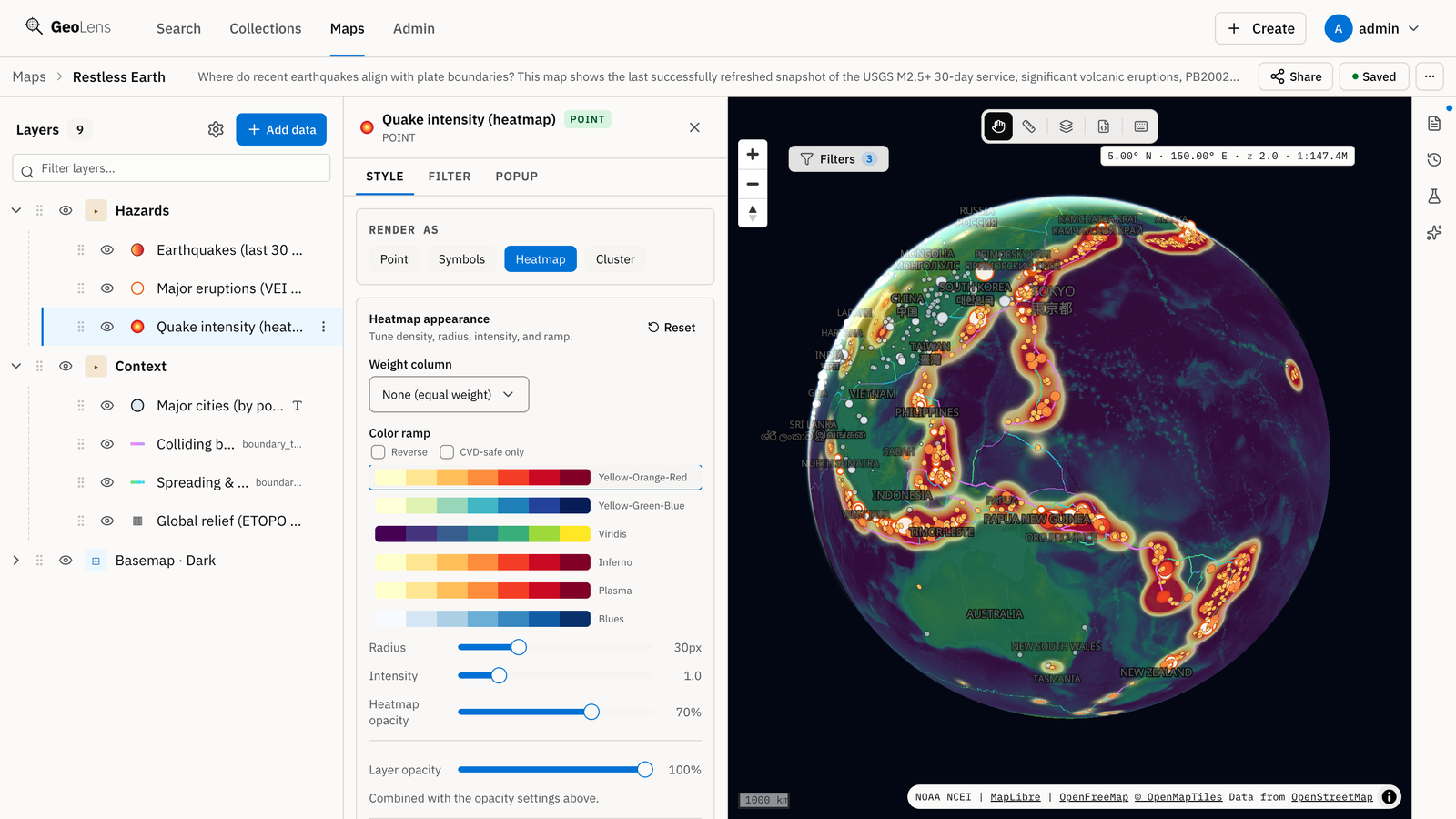Screen dimensions: 1456x819
Task: Enable the Reverse color ramp checkbox
Action: pos(379,452)
